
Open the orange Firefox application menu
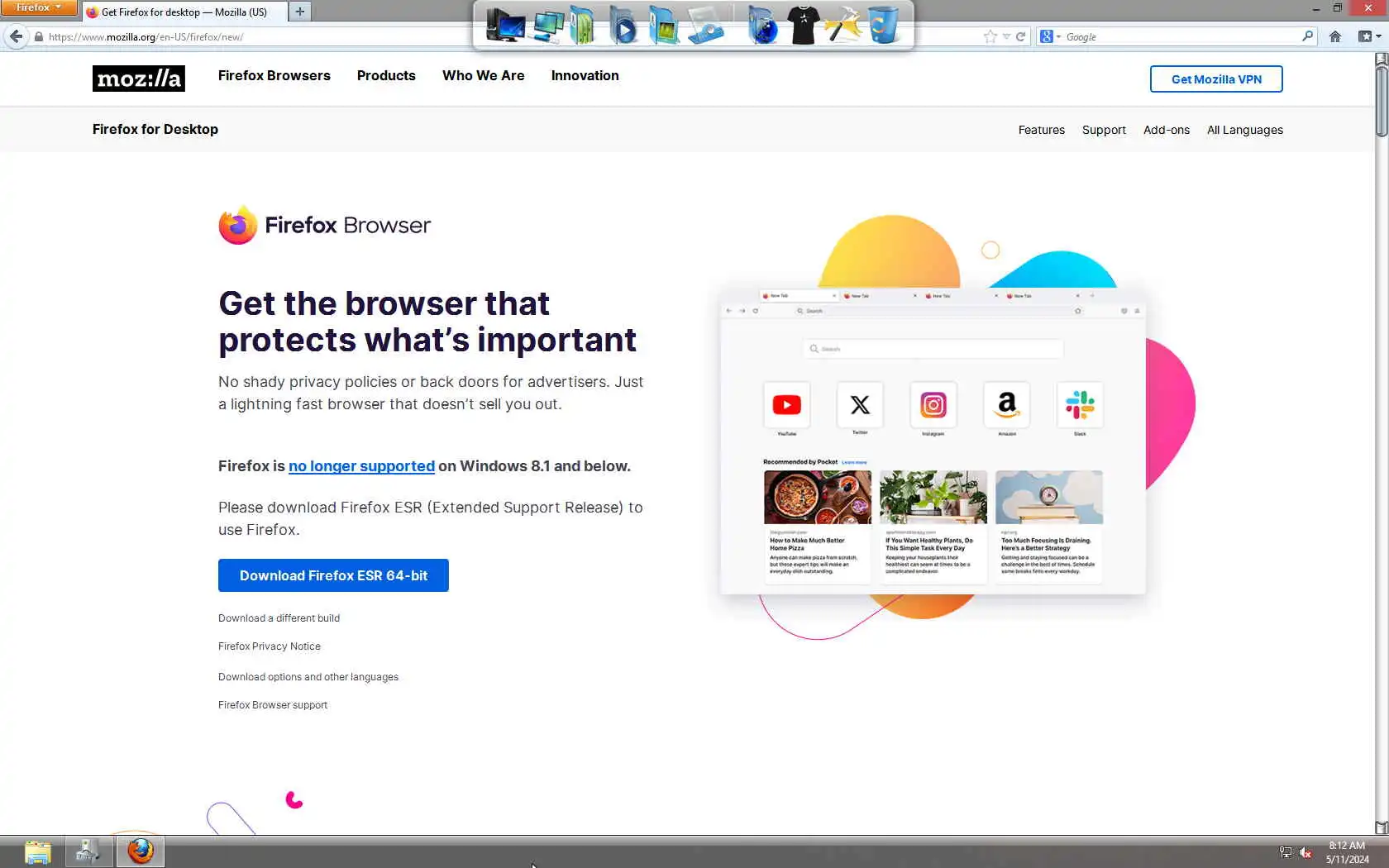tap(38, 7)
